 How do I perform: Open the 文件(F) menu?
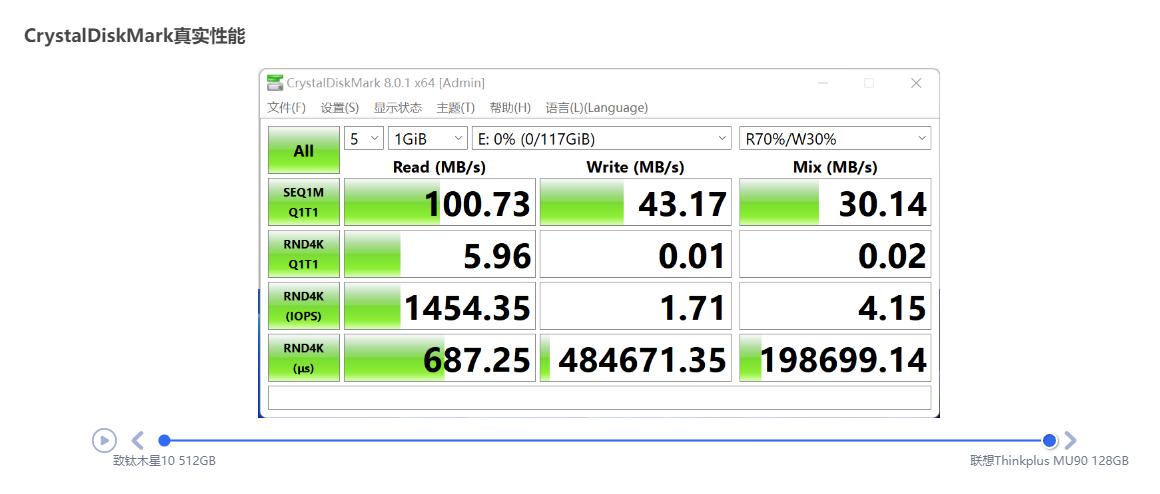(286, 108)
